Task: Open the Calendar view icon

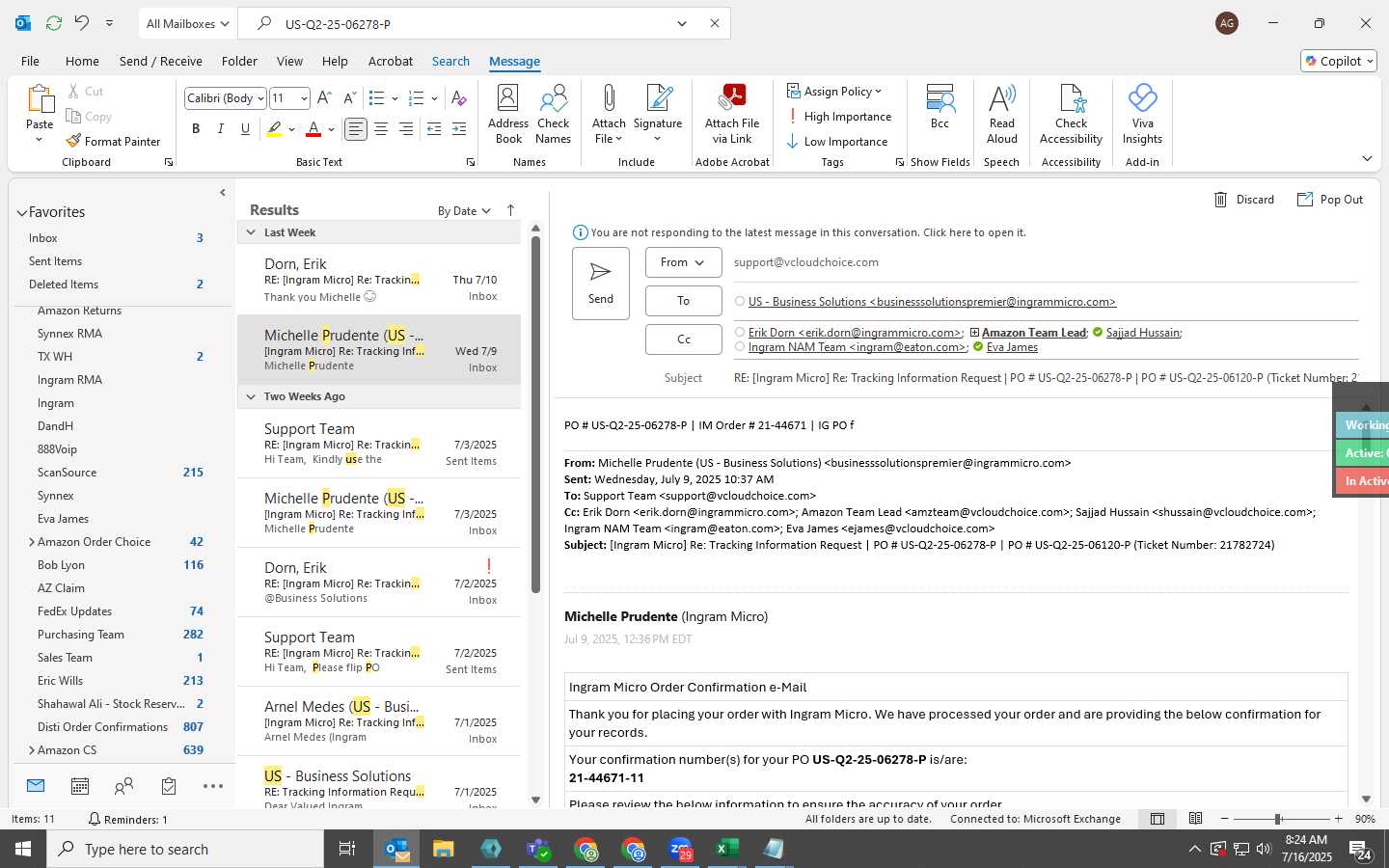Action: (x=80, y=786)
